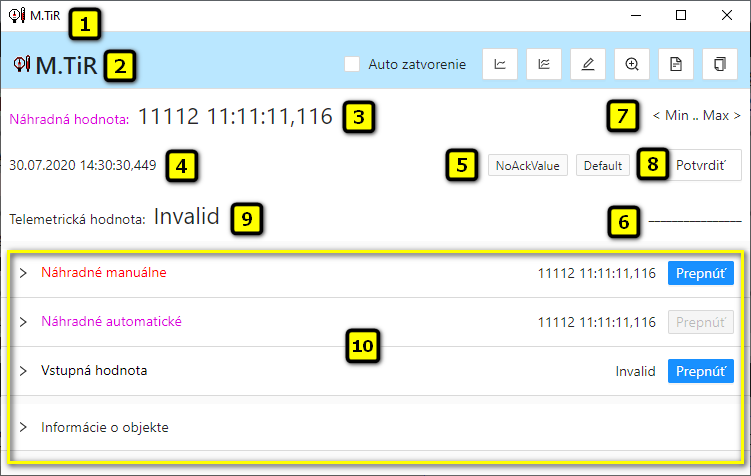Click Prepnúť for Náhradné manuálne
The width and height of the screenshot is (751, 476).
tap(700, 273)
